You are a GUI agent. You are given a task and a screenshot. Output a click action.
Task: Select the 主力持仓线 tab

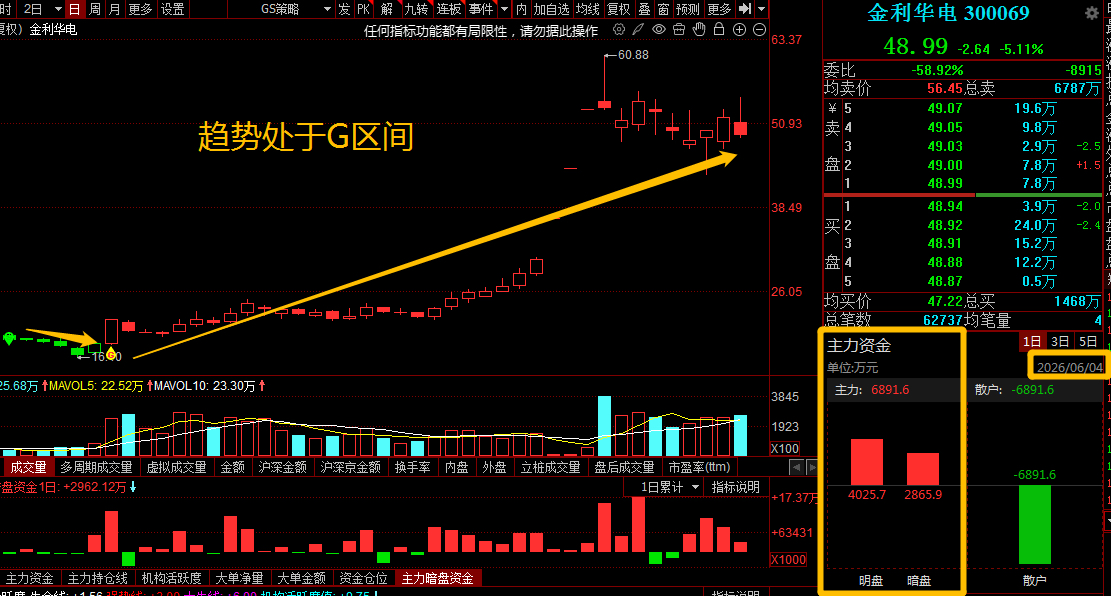[x=98, y=578]
